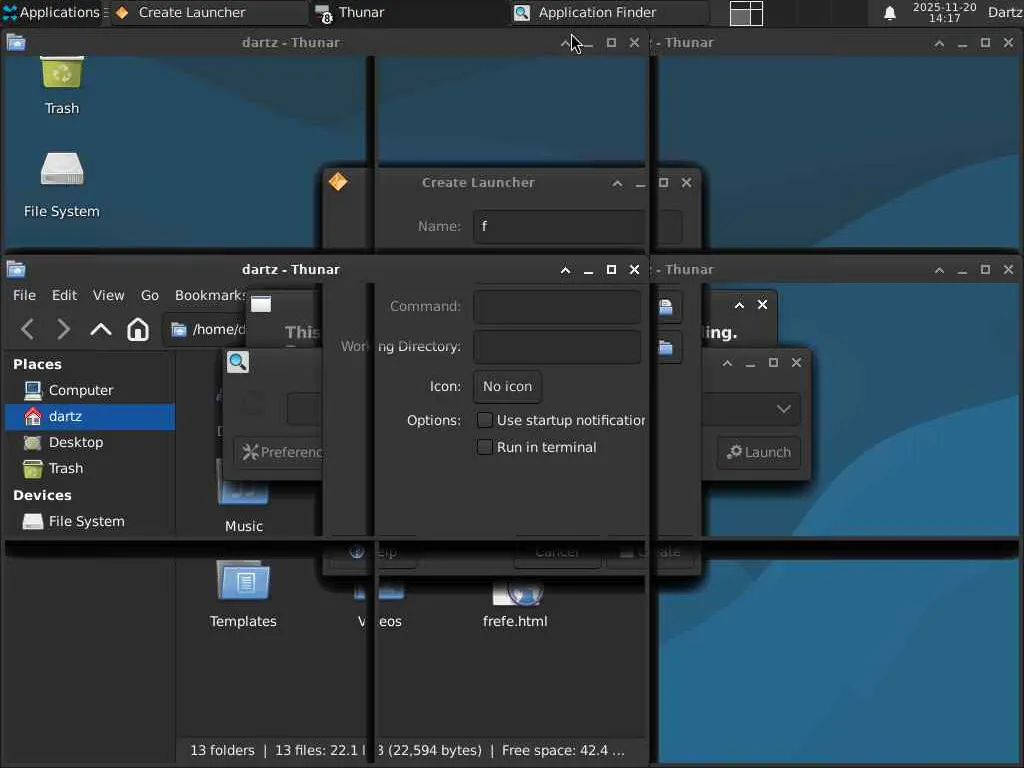Go to the parent folder in Thunar

pos(101,329)
